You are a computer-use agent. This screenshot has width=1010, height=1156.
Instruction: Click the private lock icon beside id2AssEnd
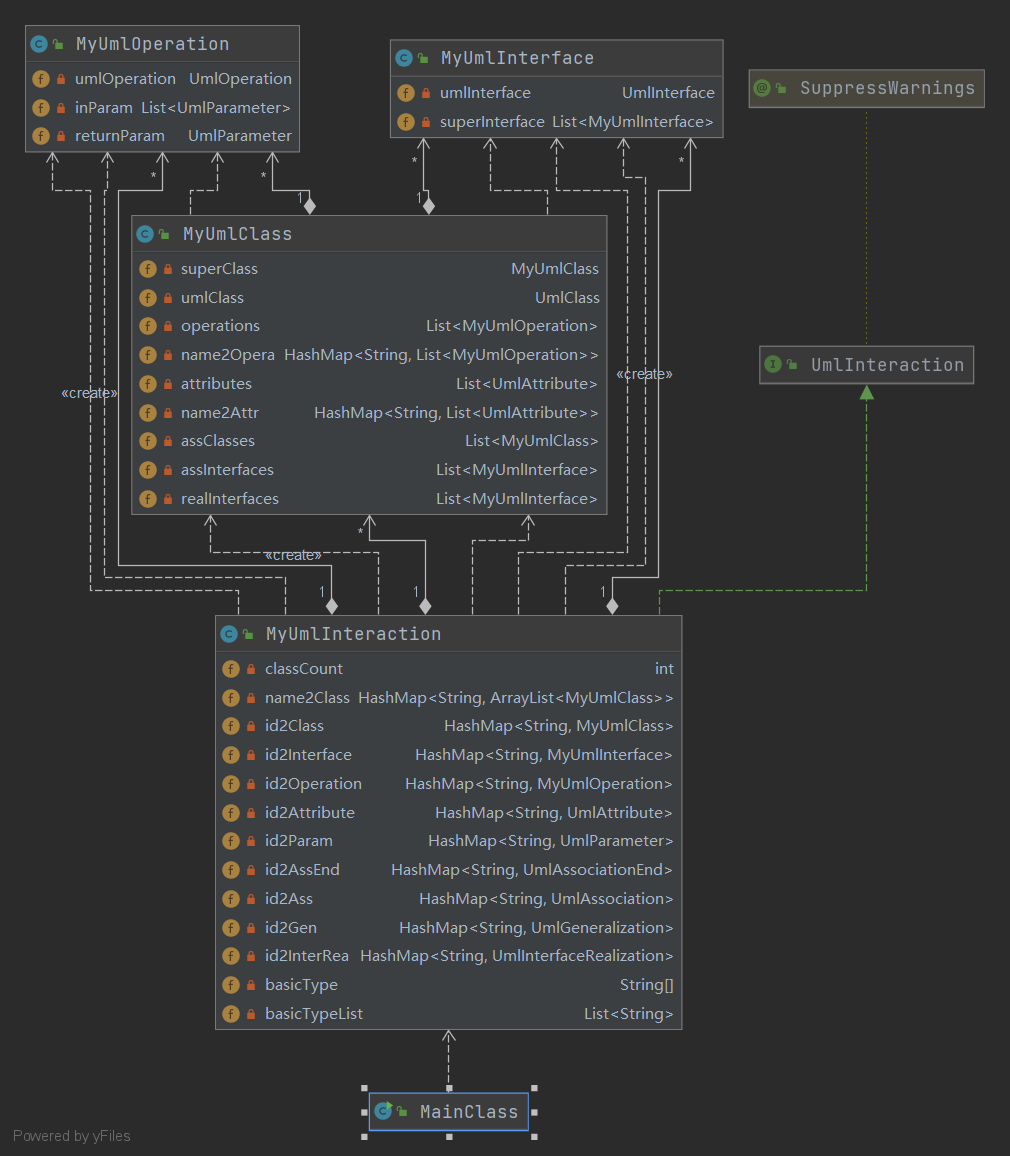[251, 870]
